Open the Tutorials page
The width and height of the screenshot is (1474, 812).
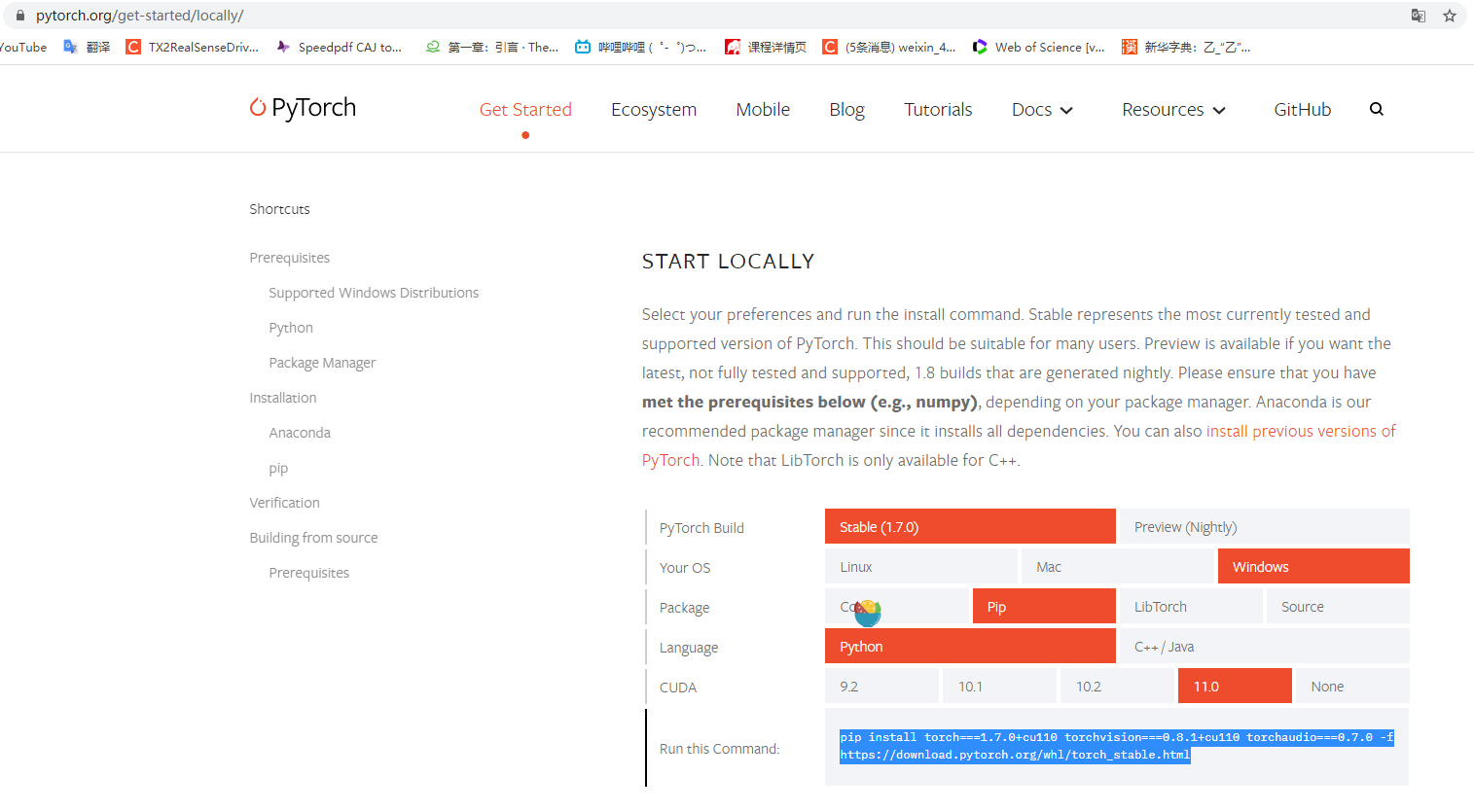[x=938, y=110]
